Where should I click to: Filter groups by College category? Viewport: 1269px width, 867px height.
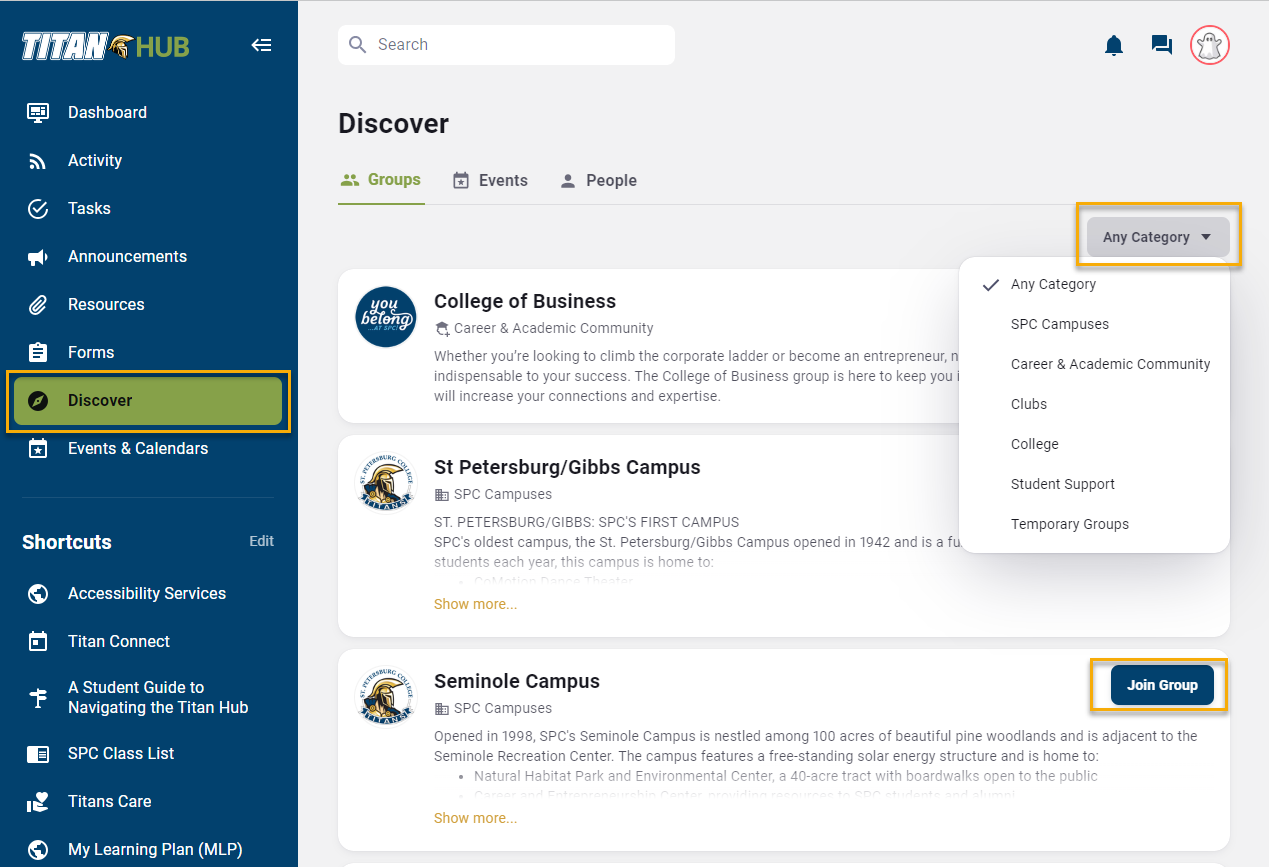tap(1094, 444)
